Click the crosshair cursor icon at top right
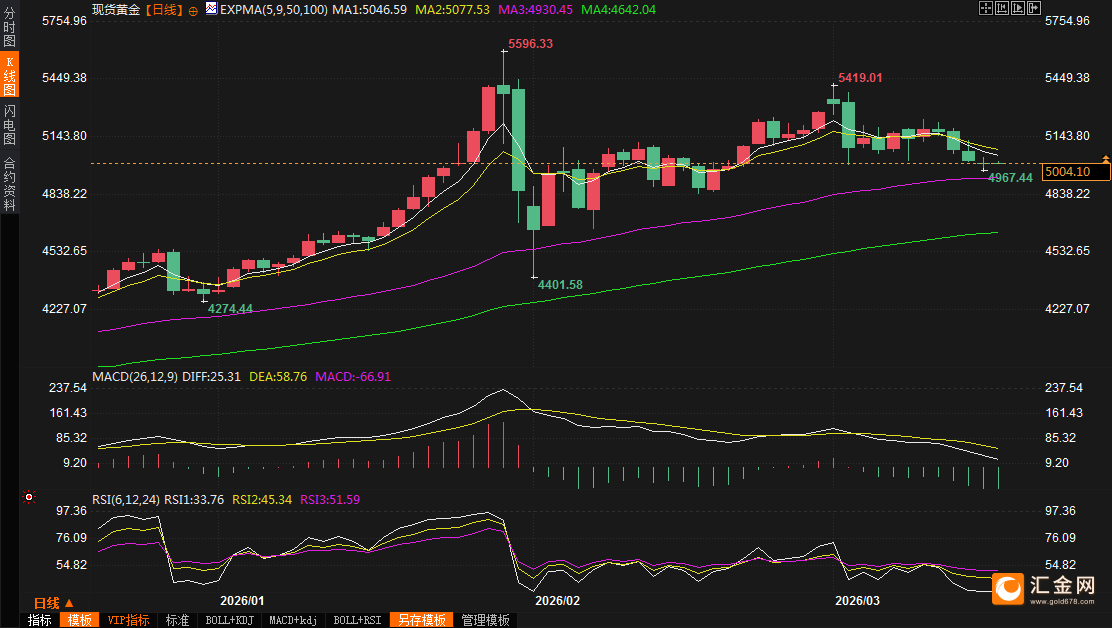The height and width of the screenshot is (628, 1112). click(985, 8)
